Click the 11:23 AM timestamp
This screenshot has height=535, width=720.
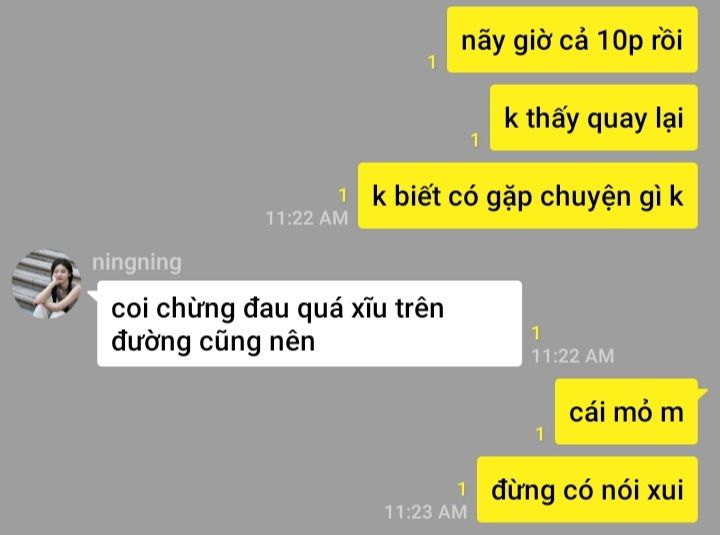[426, 512]
